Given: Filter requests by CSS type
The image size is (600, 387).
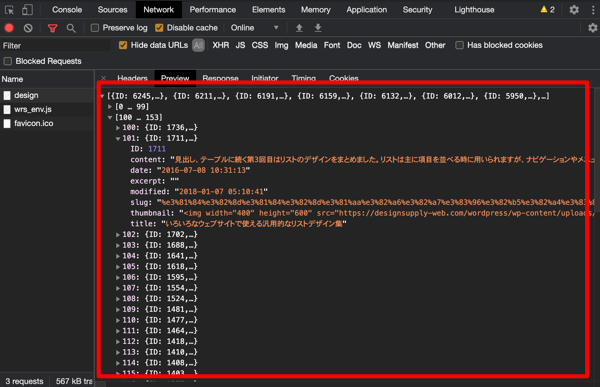Looking at the screenshot, I should 260,45.
